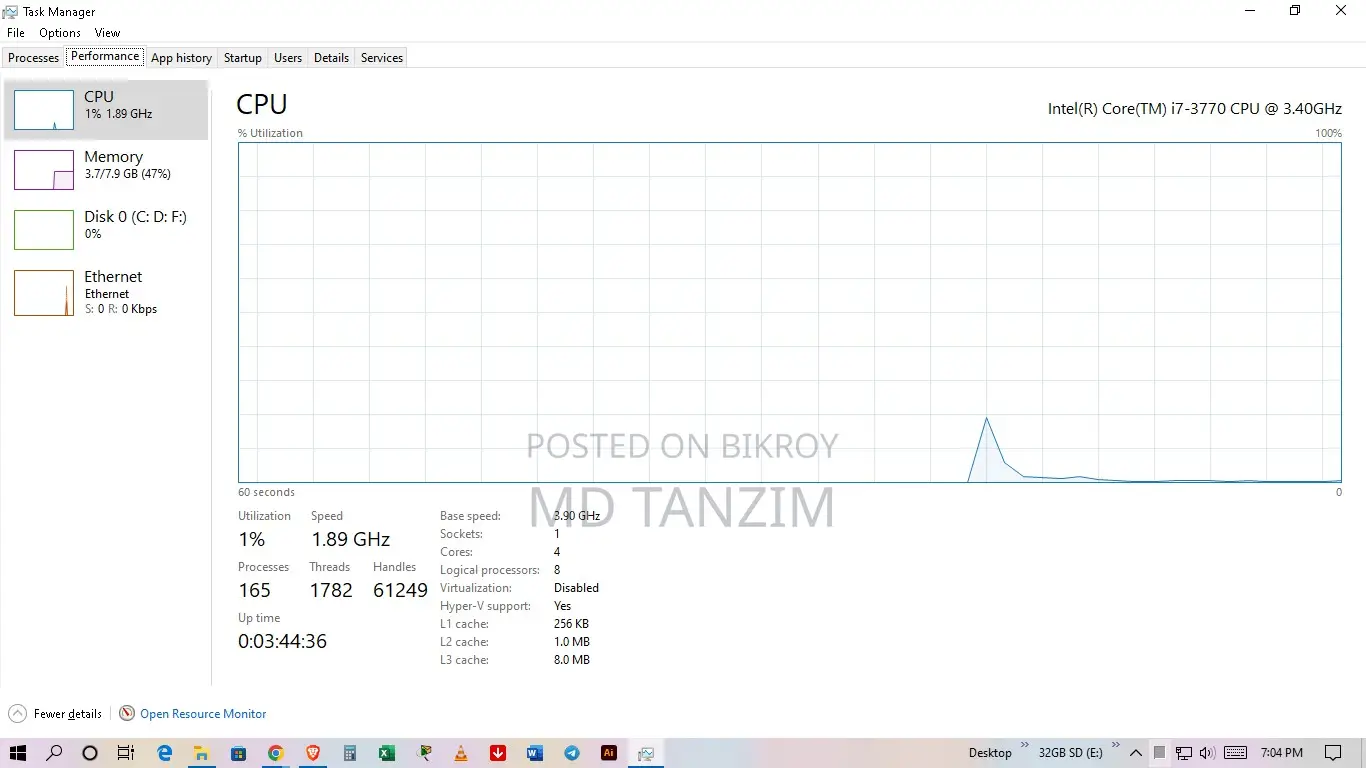
Task: Open Microsoft Store from taskbar
Action: coord(238,753)
